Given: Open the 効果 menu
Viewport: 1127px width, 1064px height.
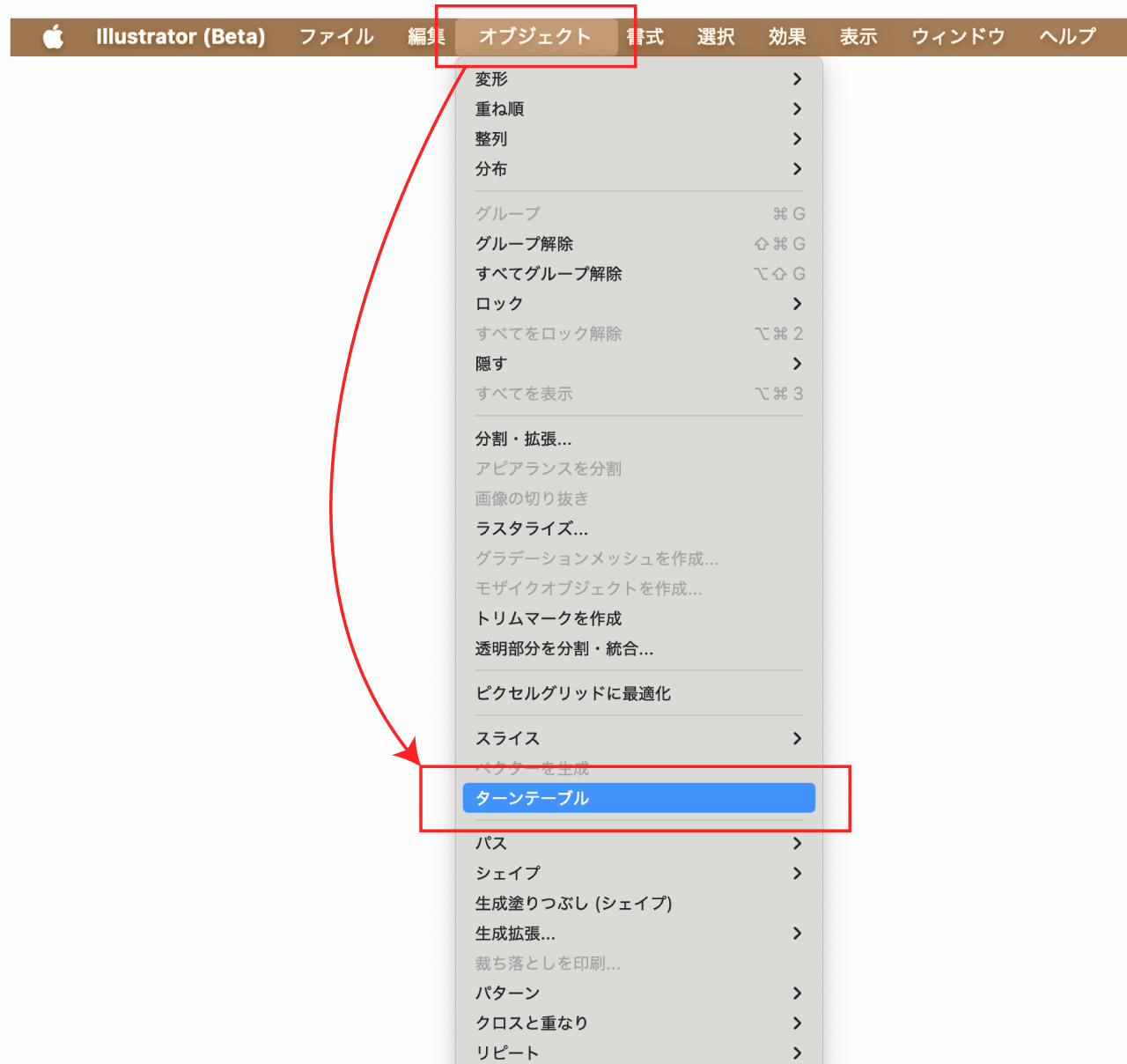Looking at the screenshot, I should coord(787,37).
